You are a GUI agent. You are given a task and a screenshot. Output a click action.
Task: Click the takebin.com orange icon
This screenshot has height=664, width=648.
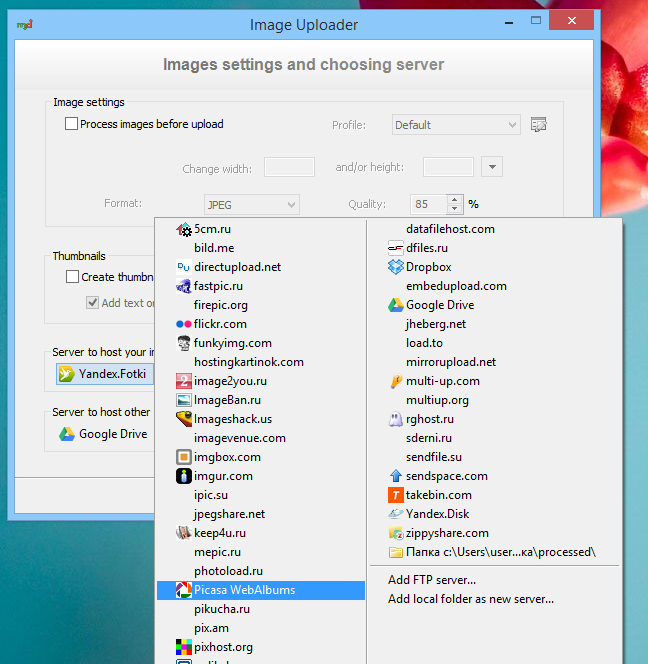point(396,495)
